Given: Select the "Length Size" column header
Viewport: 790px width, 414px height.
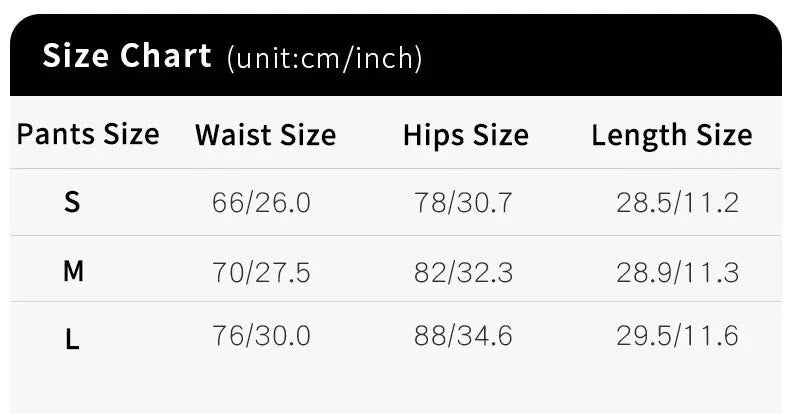Looking at the screenshot, I should coord(671,135).
